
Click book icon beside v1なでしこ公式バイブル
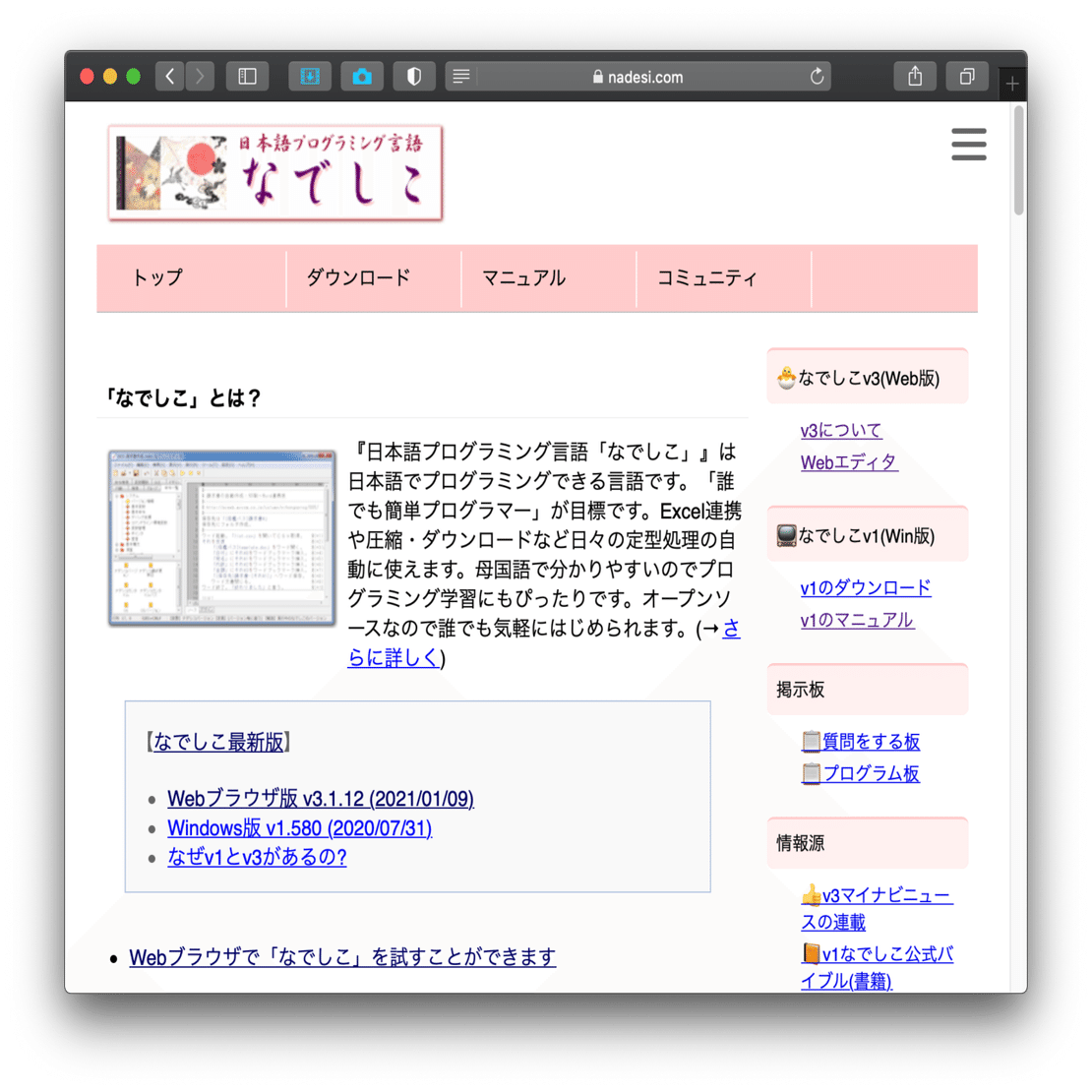point(811,952)
